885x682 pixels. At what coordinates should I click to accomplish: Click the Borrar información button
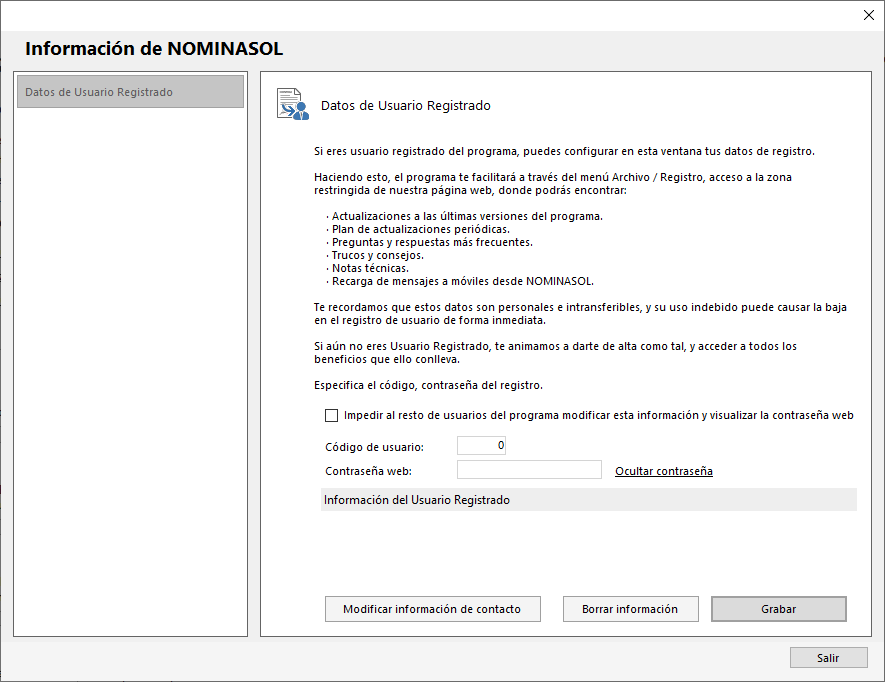tap(630, 609)
